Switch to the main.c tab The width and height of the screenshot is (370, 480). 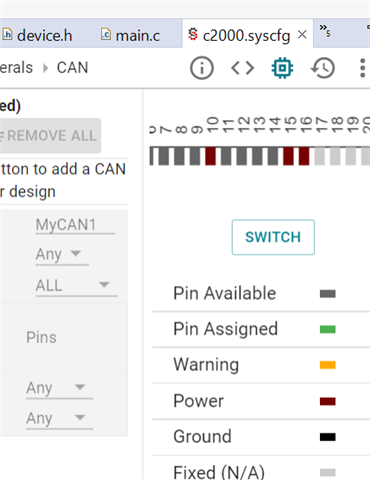(130, 35)
